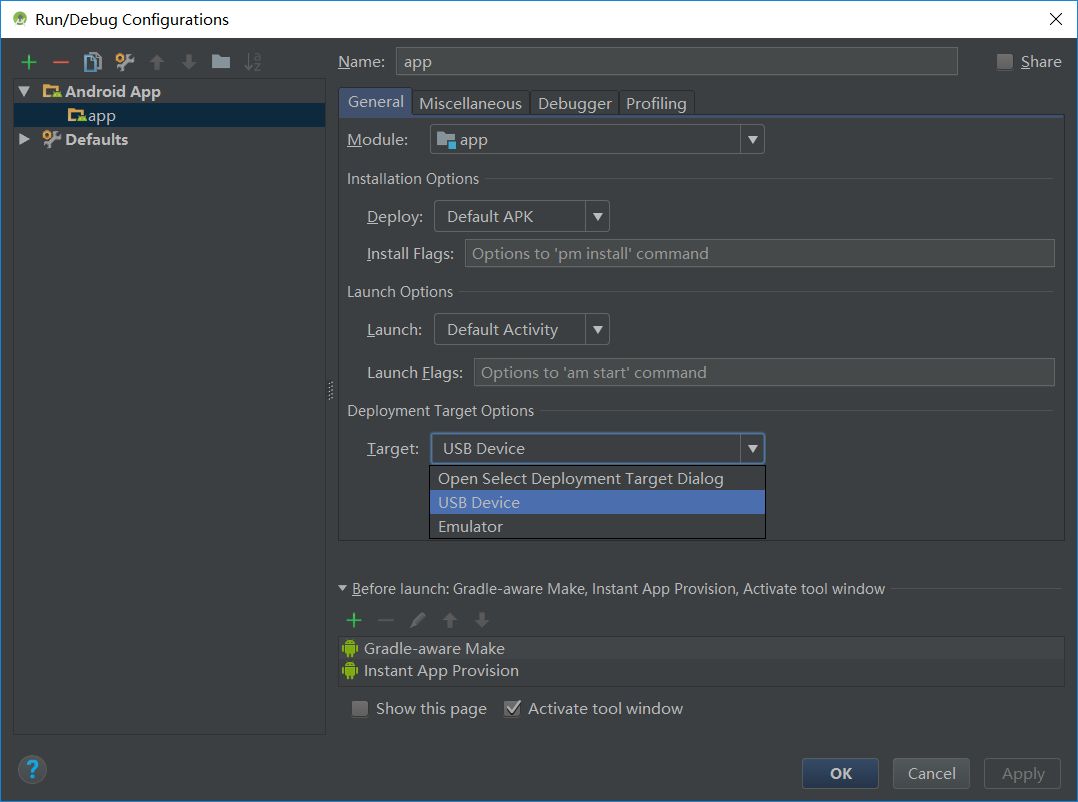
Task: Open the edit defaults wrench icon
Action: pyautogui.click(x=124, y=63)
